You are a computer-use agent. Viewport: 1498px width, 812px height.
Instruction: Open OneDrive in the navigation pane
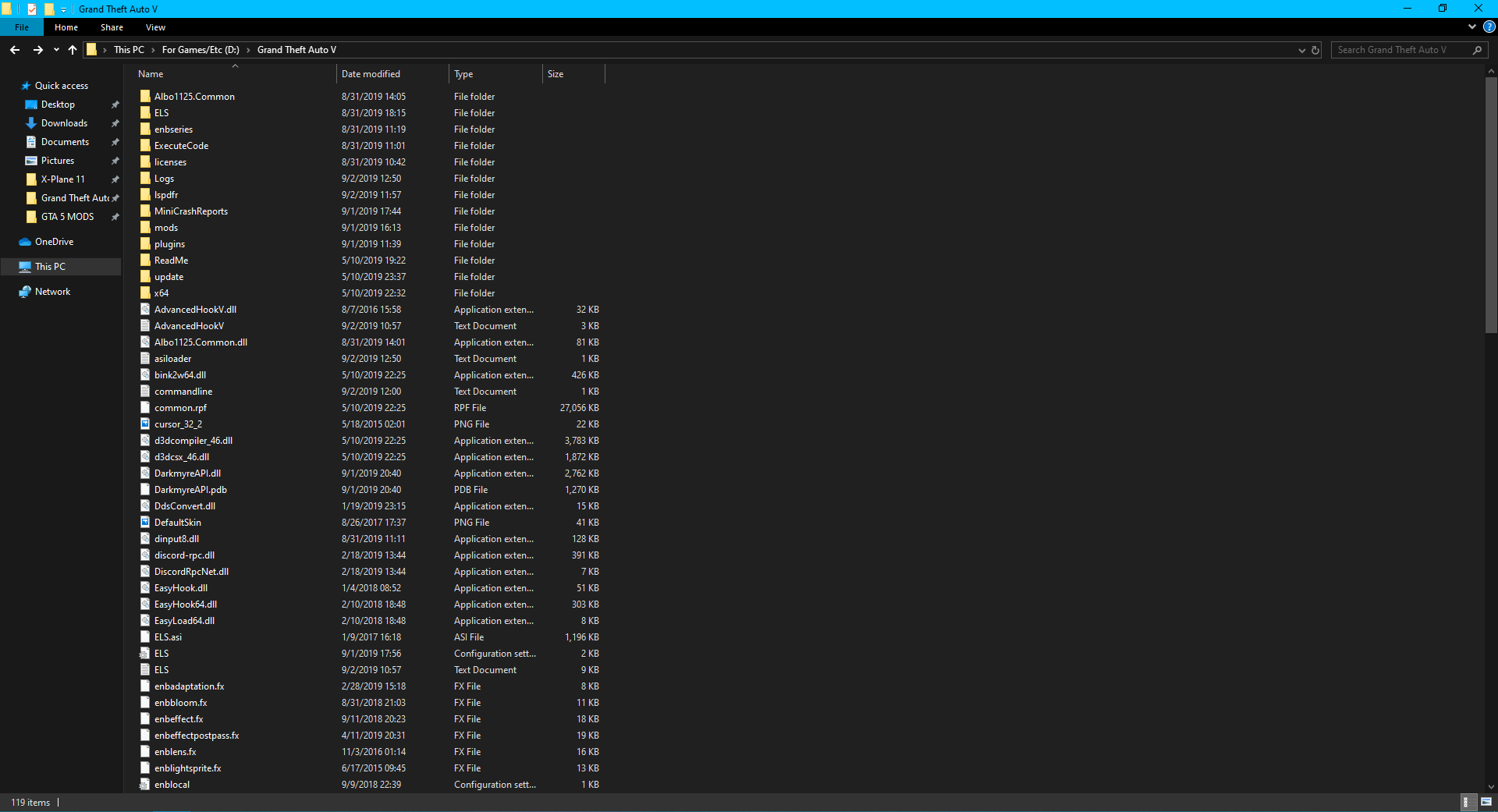pyautogui.click(x=54, y=242)
